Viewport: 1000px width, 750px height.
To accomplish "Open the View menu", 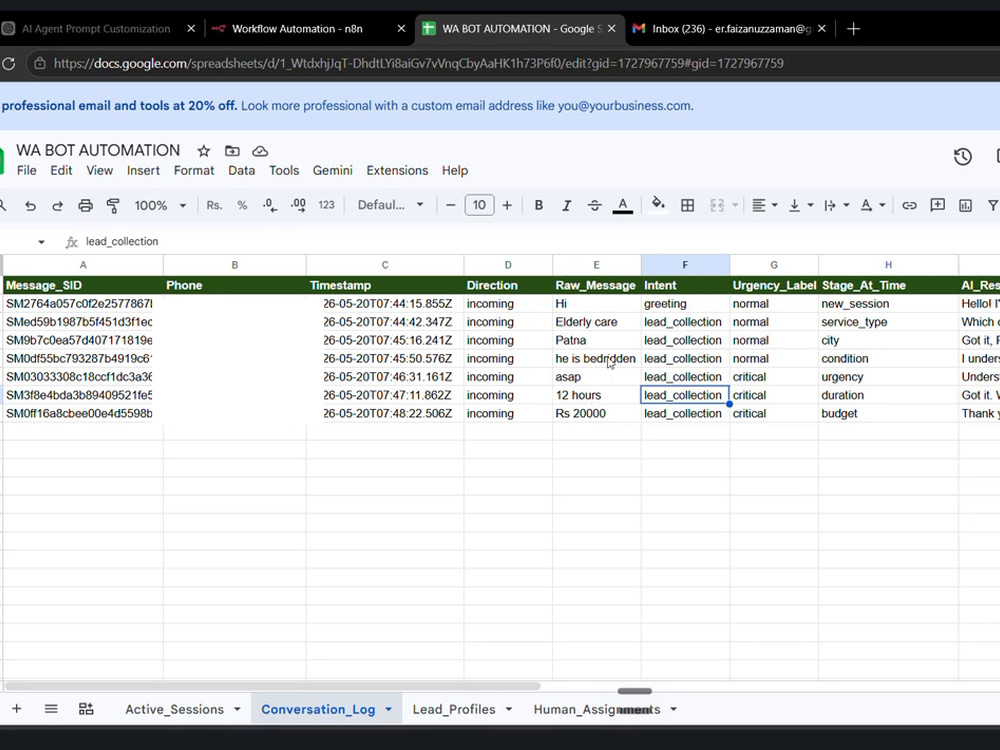I will [99, 170].
